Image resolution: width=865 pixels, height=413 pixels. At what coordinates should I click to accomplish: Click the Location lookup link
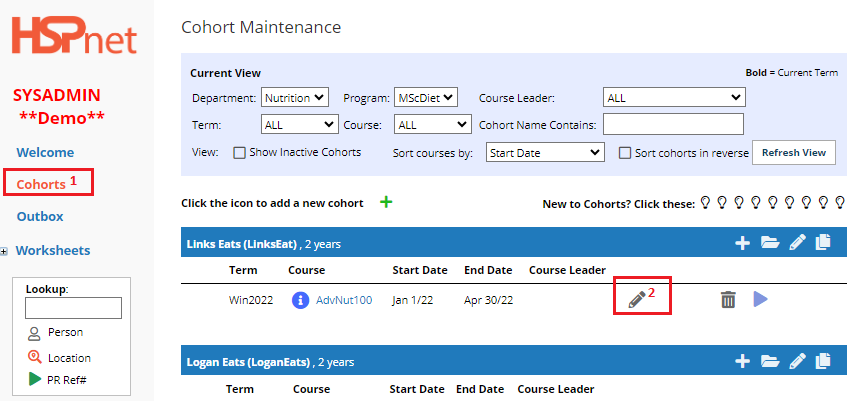[x=69, y=358]
